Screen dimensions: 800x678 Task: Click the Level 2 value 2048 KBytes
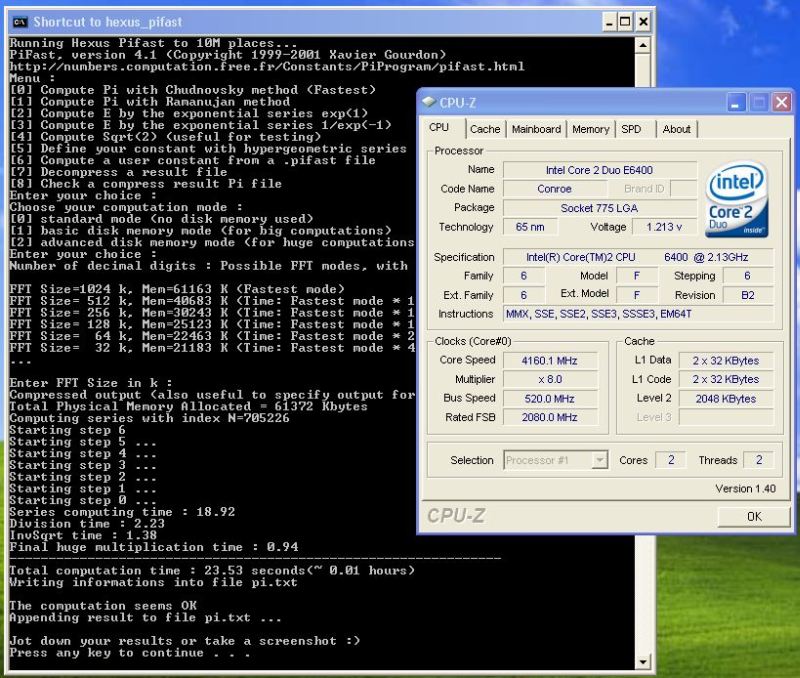[x=726, y=398]
